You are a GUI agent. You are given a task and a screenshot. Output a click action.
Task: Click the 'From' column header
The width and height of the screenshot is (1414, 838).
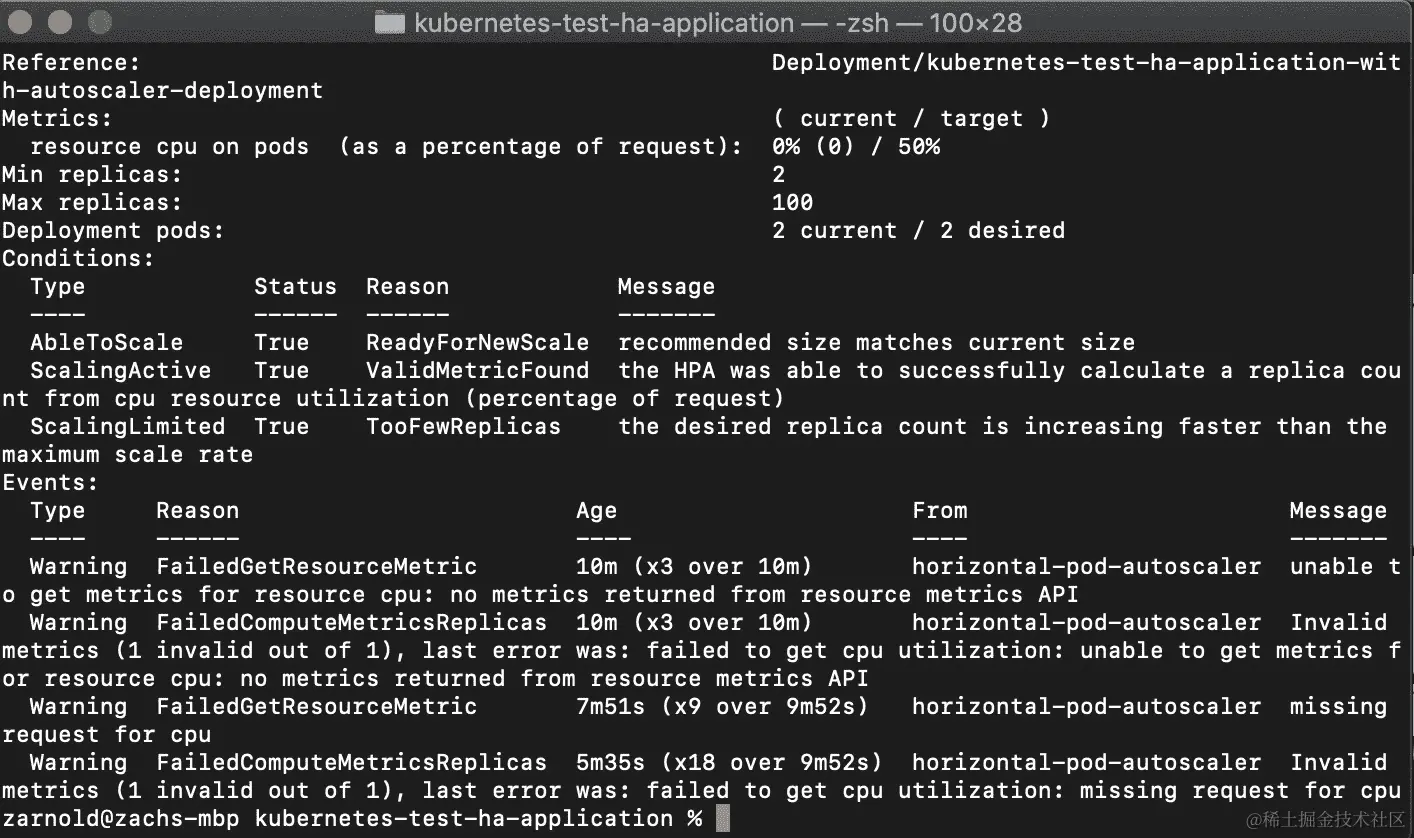pyautogui.click(x=940, y=511)
